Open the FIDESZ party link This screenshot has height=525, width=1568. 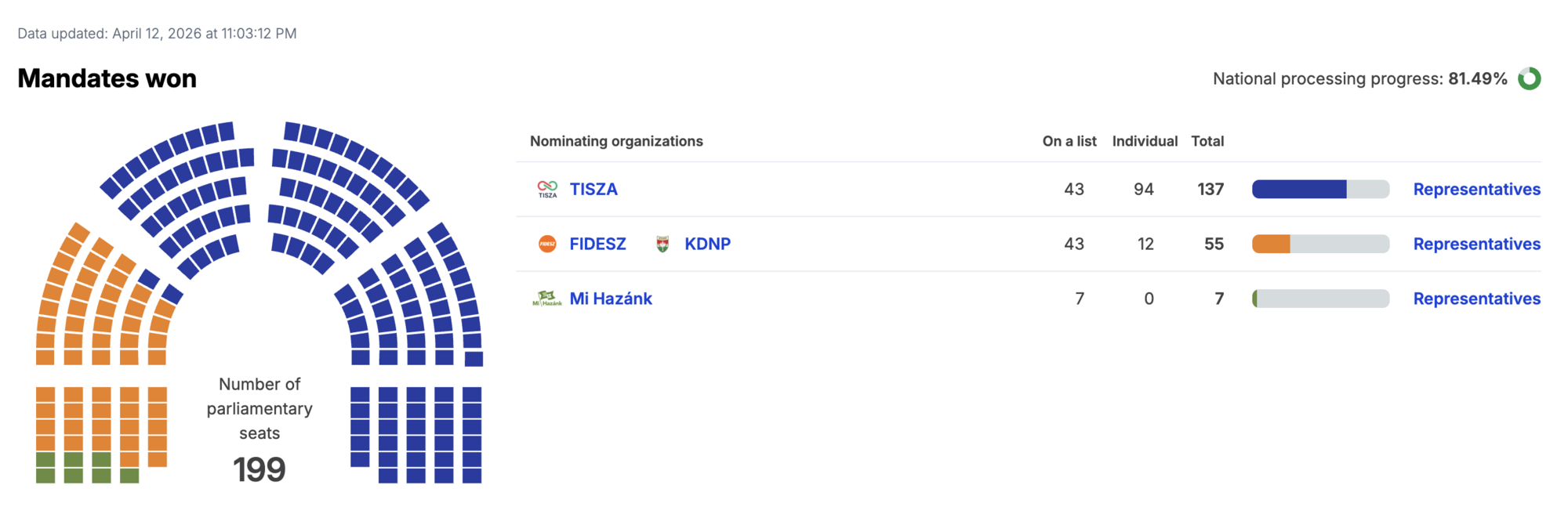[597, 244]
